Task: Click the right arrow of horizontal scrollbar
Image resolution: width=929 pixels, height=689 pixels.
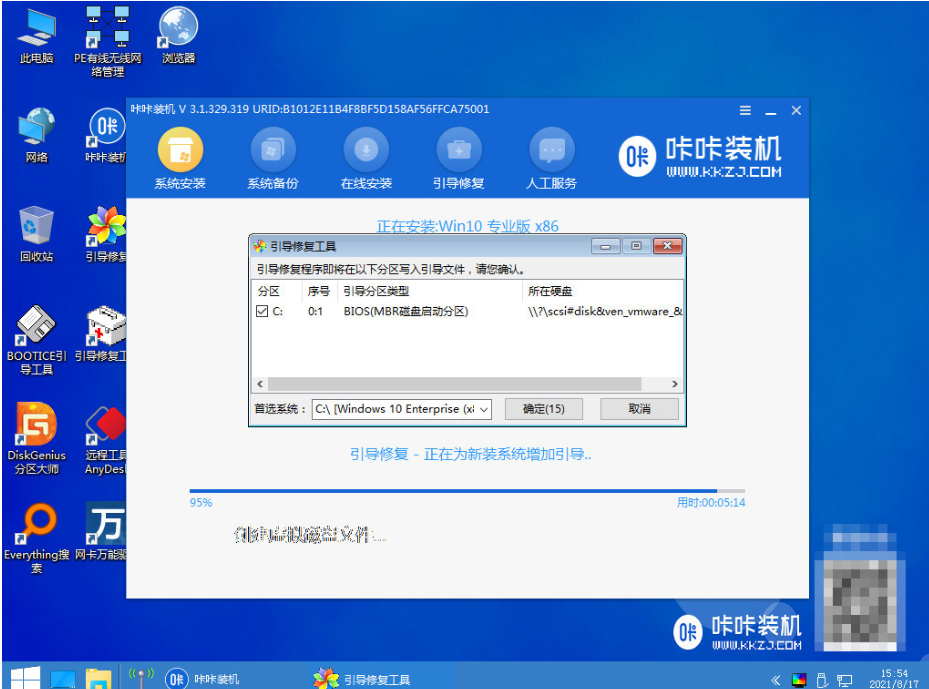Action: point(674,384)
